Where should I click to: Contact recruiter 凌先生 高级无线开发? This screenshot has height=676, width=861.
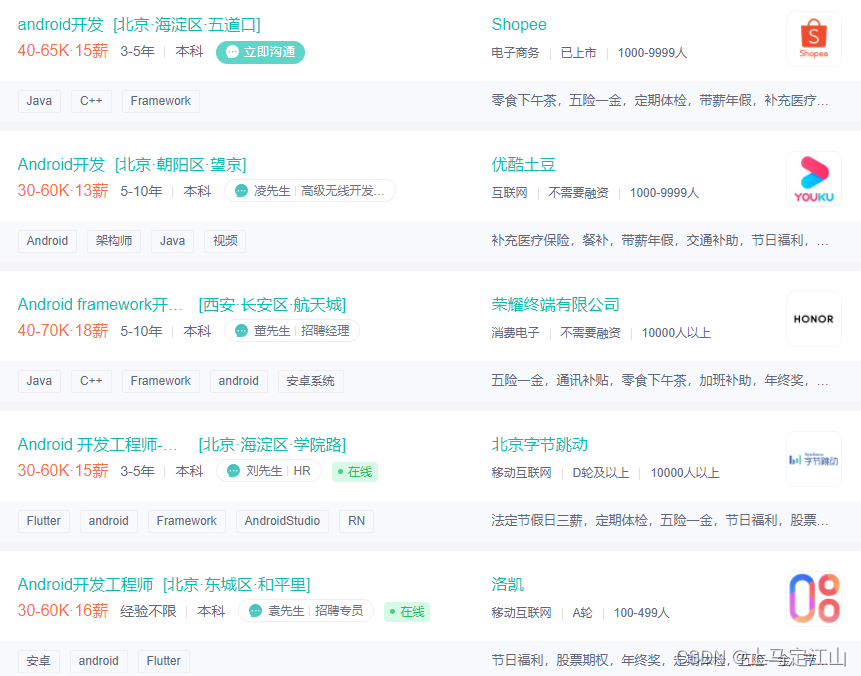tap(310, 191)
